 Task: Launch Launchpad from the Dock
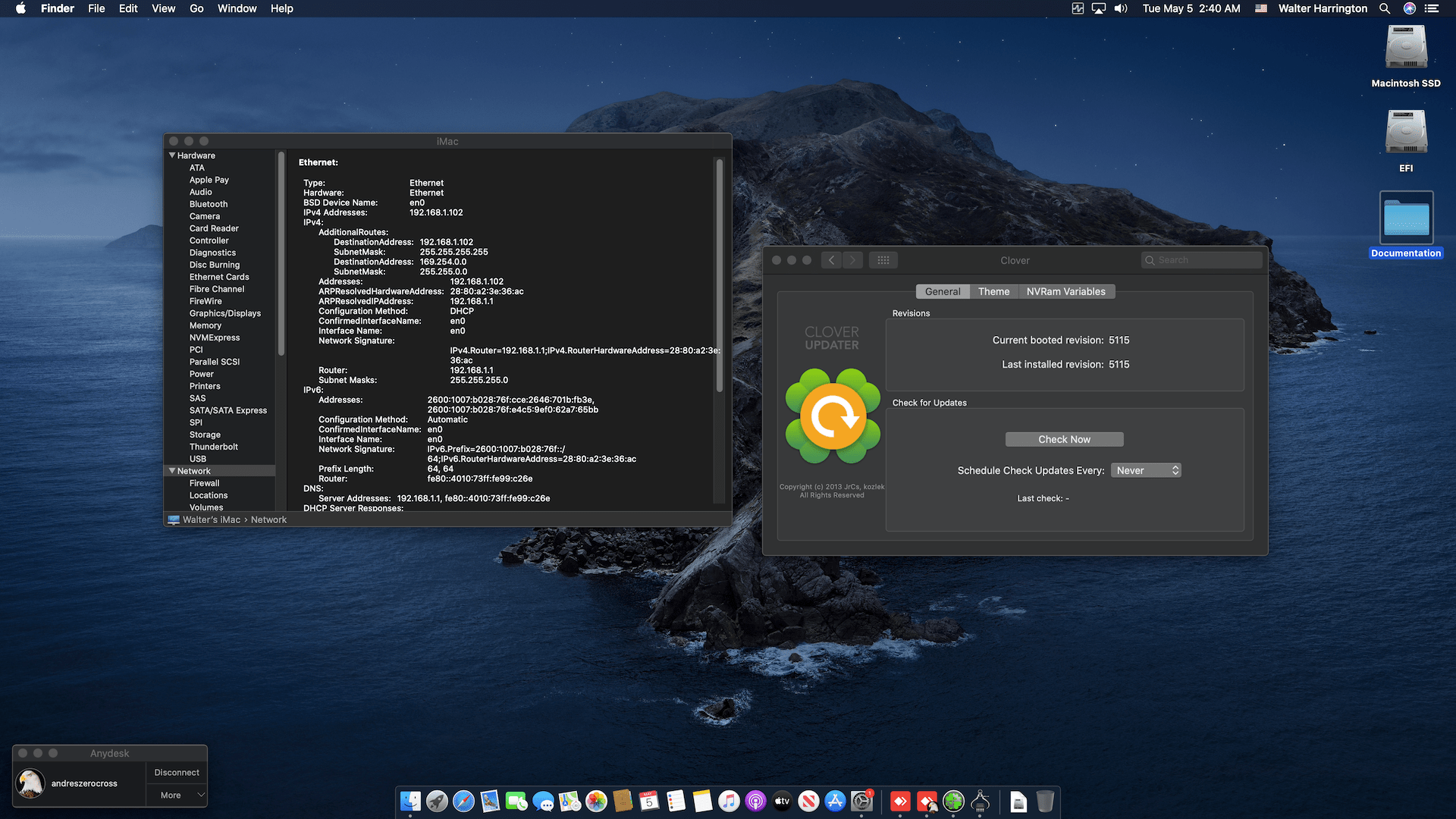(437, 801)
